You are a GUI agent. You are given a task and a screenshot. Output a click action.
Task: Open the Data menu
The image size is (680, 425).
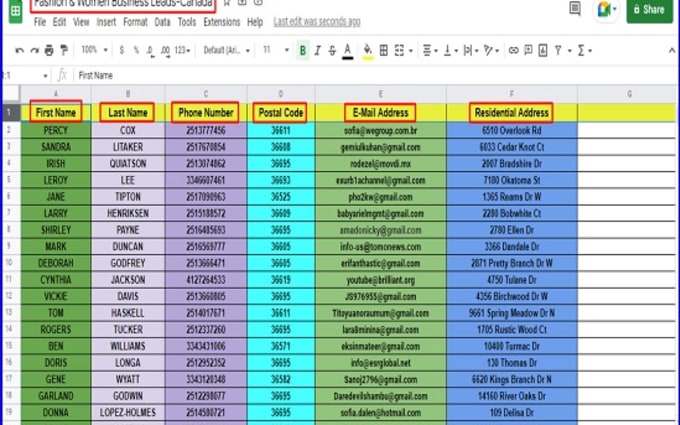tap(162, 22)
